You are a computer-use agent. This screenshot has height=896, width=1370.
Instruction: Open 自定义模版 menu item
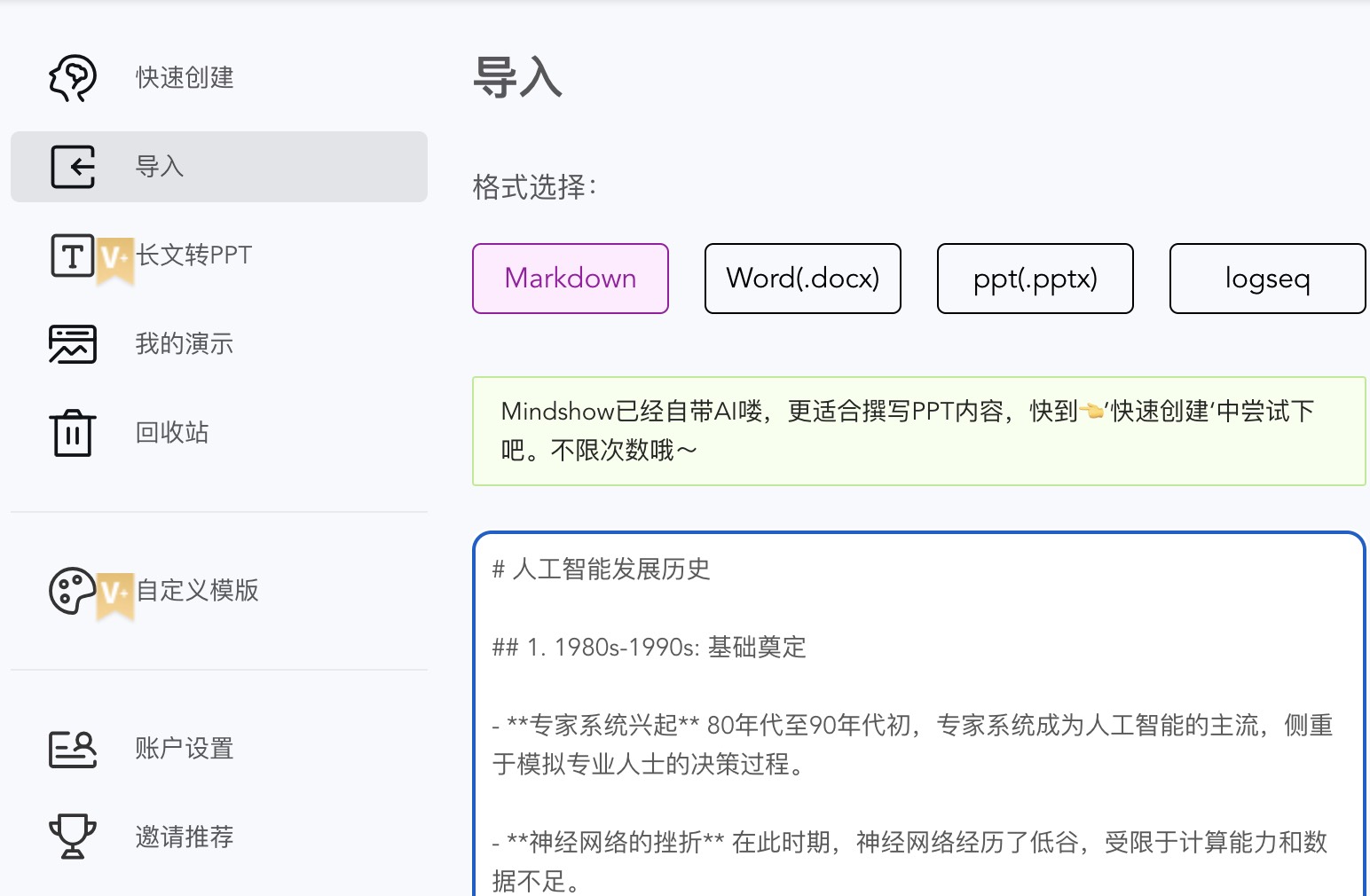[197, 591]
